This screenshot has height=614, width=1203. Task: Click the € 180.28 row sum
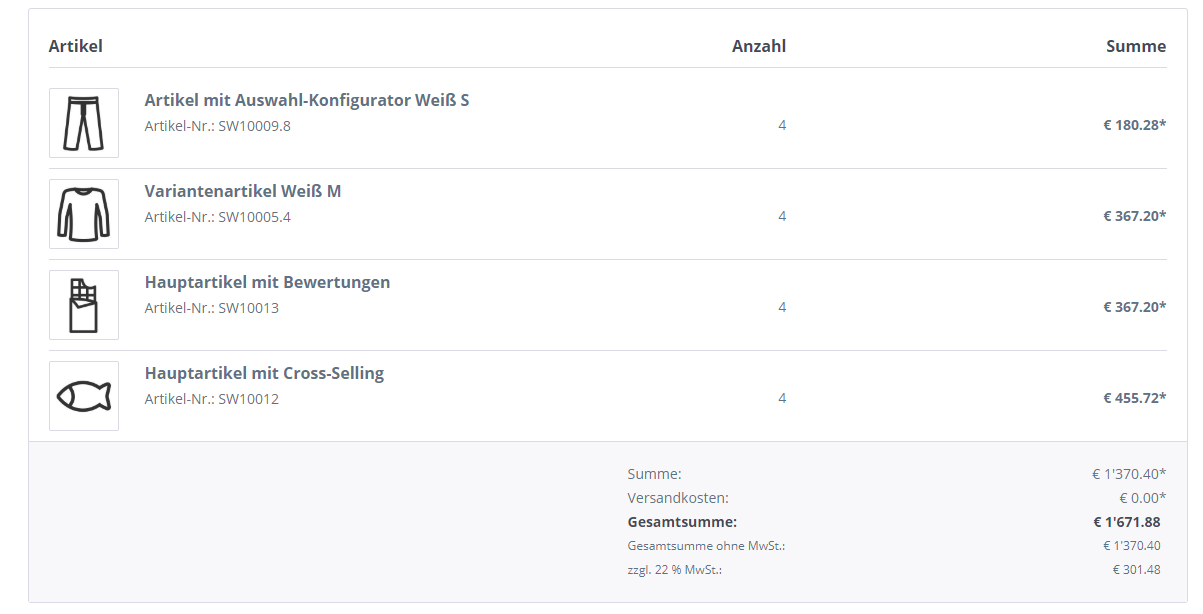(x=1134, y=125)
